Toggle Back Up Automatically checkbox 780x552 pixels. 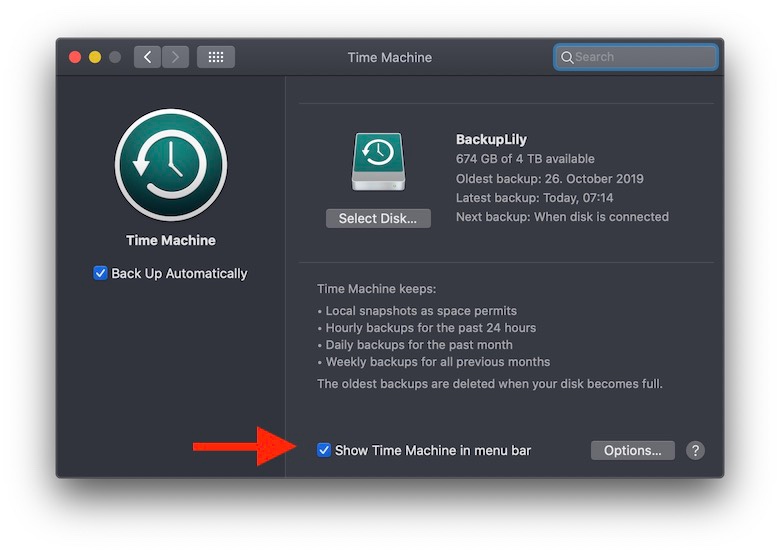(x=100, y=273)
